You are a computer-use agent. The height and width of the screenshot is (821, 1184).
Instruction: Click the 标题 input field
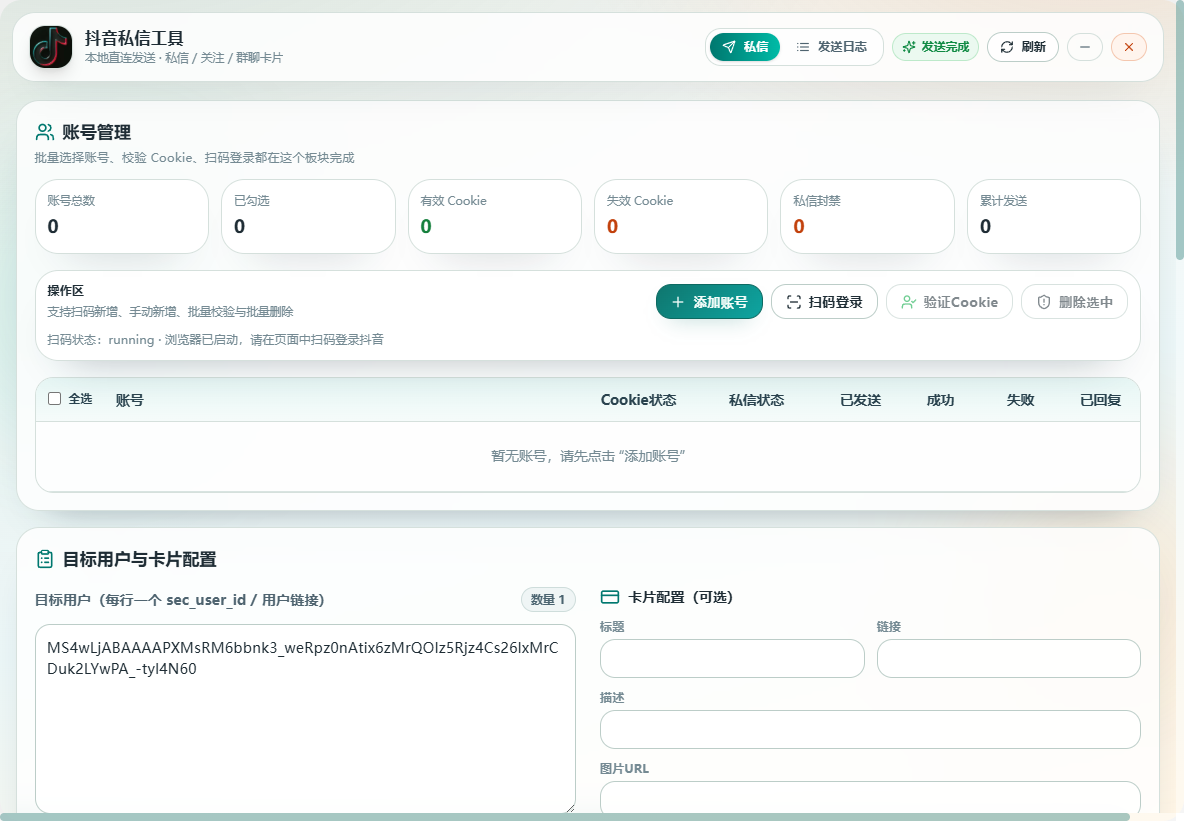(732, 659)
